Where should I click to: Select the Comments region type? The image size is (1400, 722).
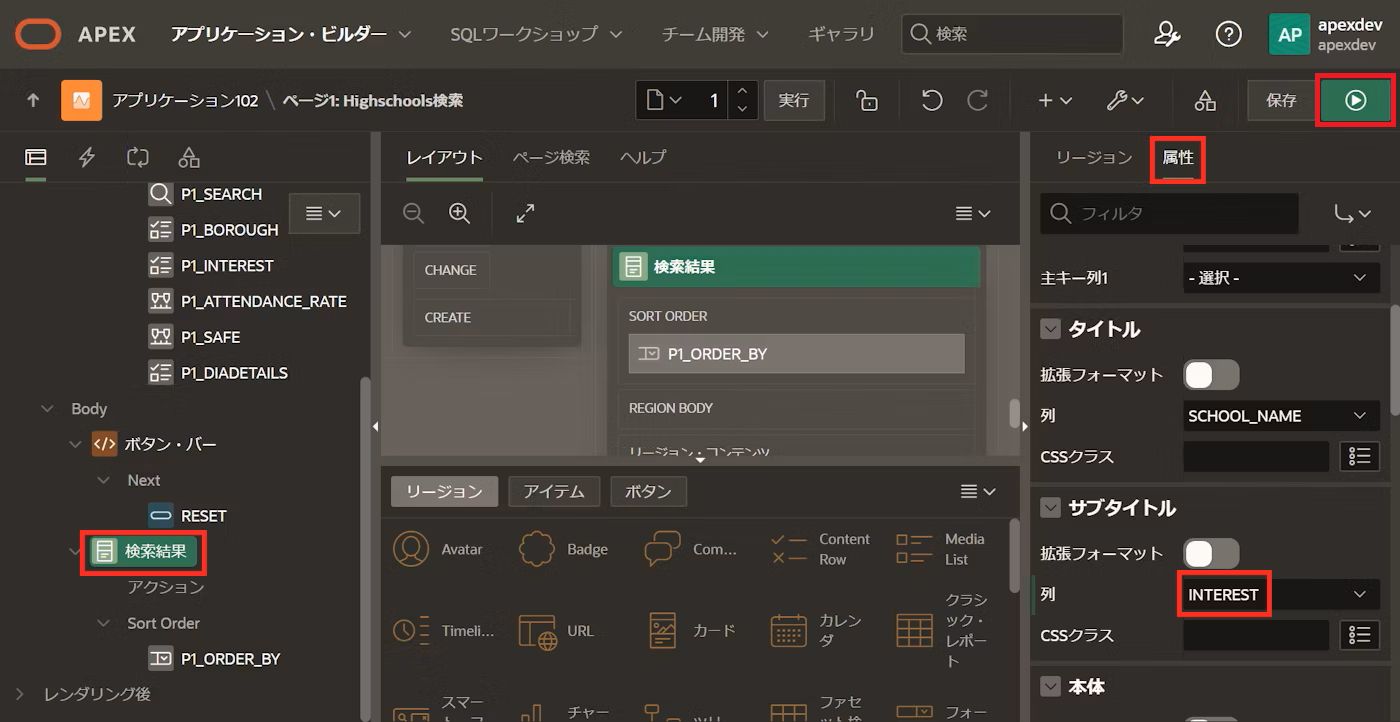click(x=690, y=549)
